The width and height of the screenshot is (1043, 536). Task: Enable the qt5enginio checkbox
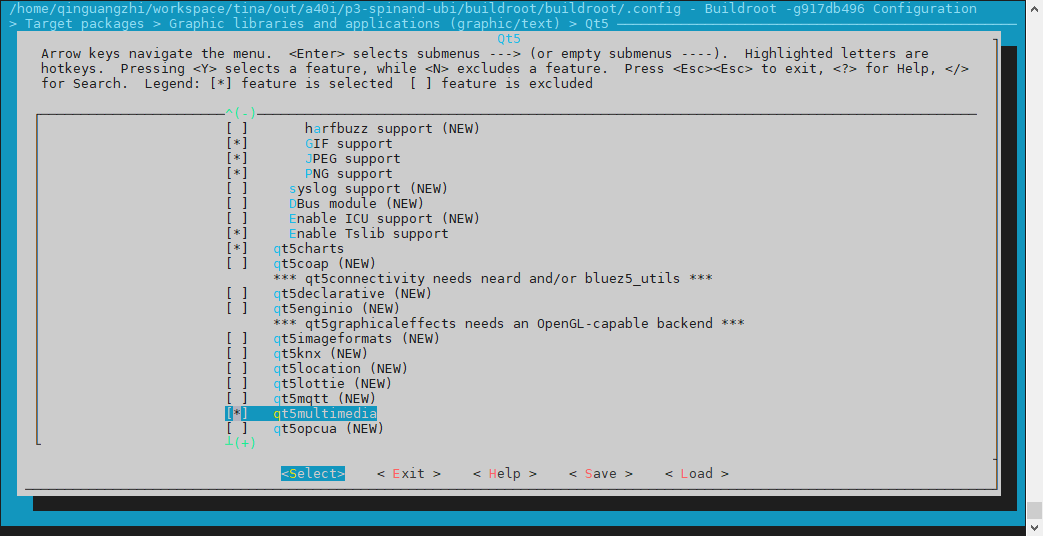(237, 309)
